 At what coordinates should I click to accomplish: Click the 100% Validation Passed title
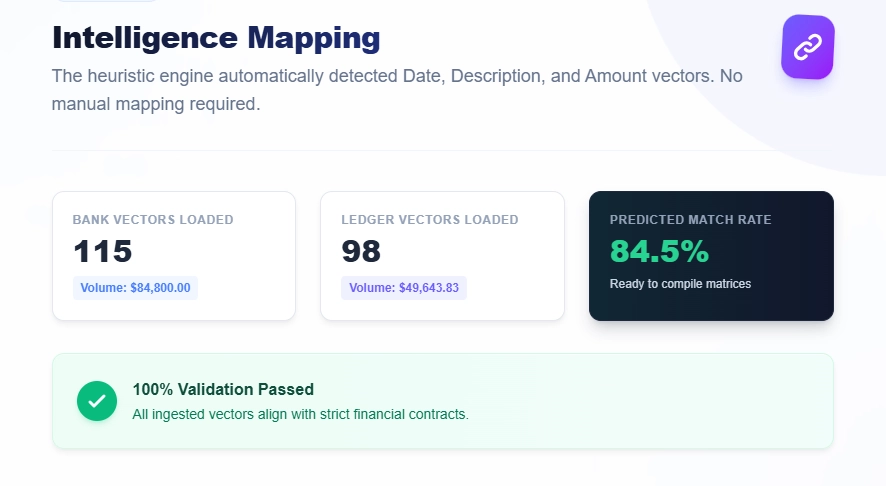click(223, 389)
